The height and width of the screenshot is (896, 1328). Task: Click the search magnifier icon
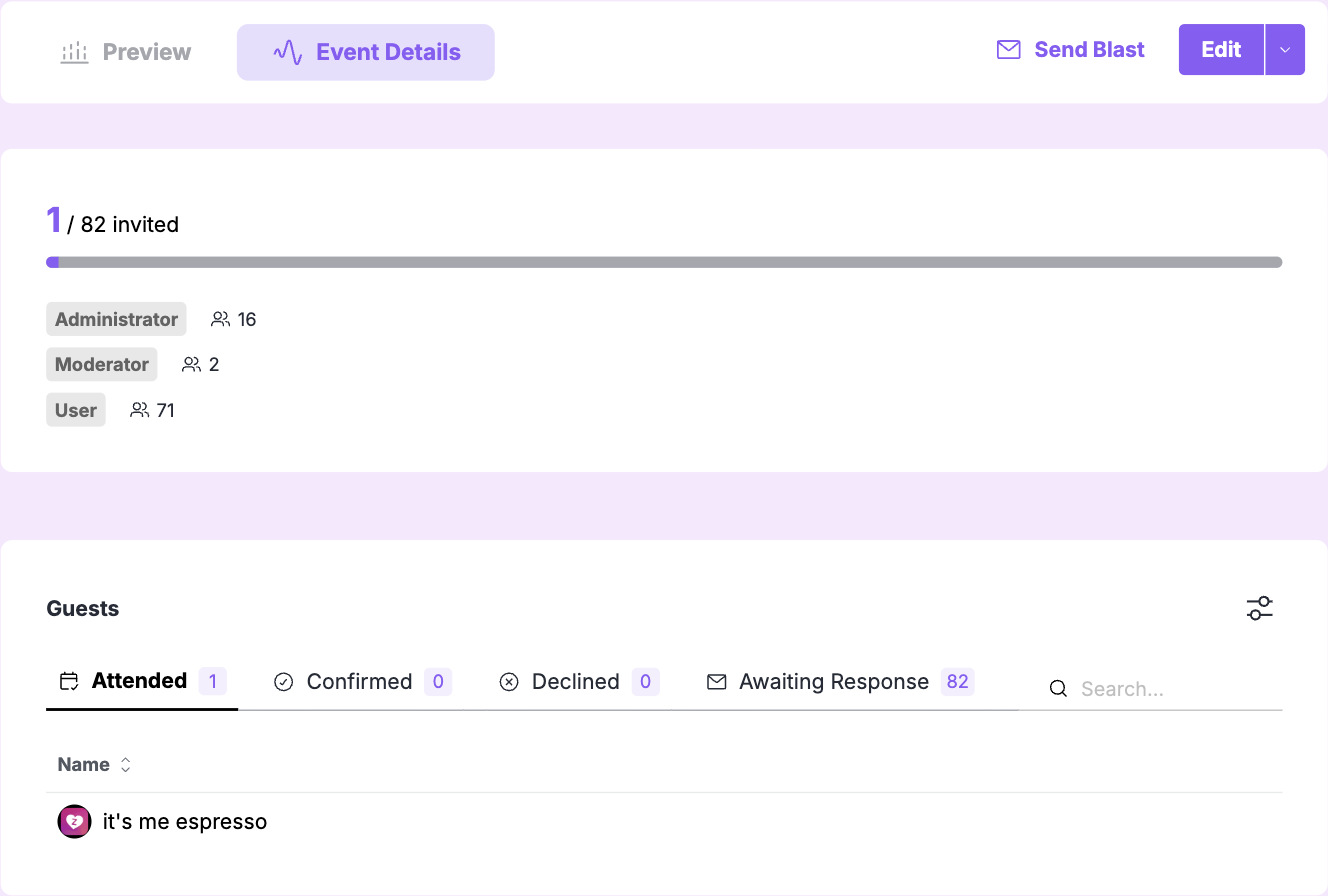1058,689
